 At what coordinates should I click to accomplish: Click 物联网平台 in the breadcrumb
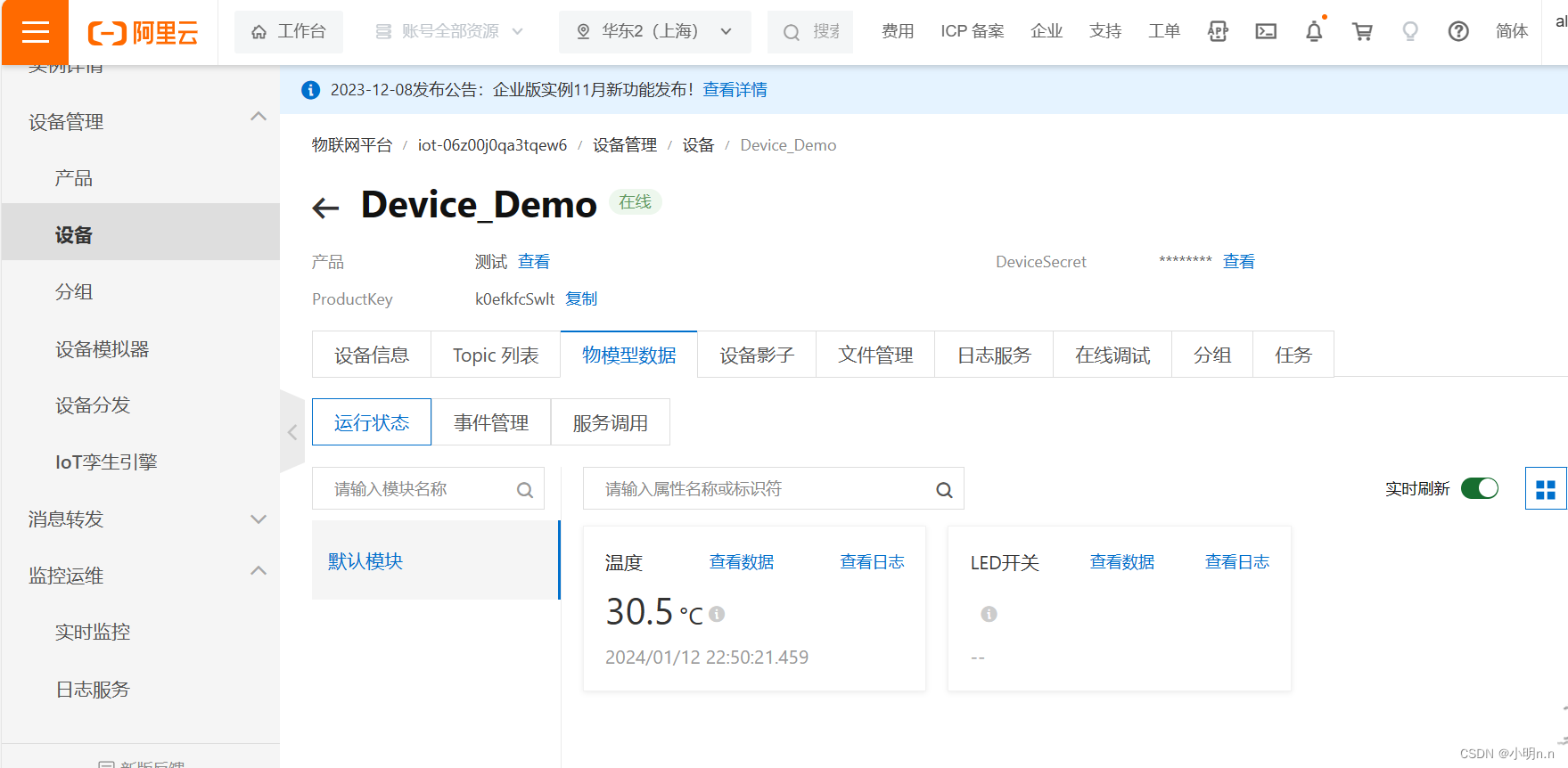(x=352, y=145)
